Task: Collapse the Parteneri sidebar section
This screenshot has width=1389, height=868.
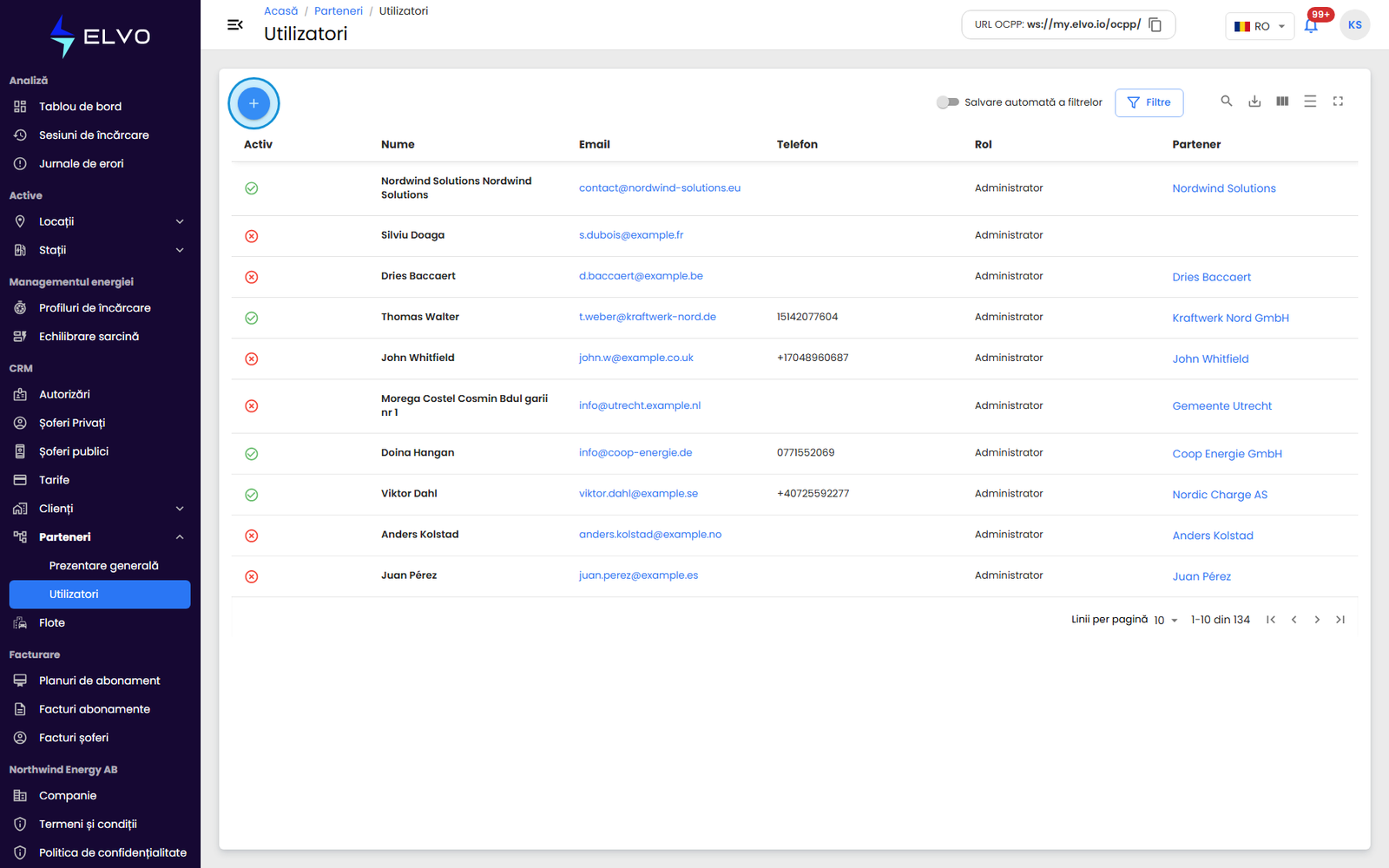Action: [100, 537]
